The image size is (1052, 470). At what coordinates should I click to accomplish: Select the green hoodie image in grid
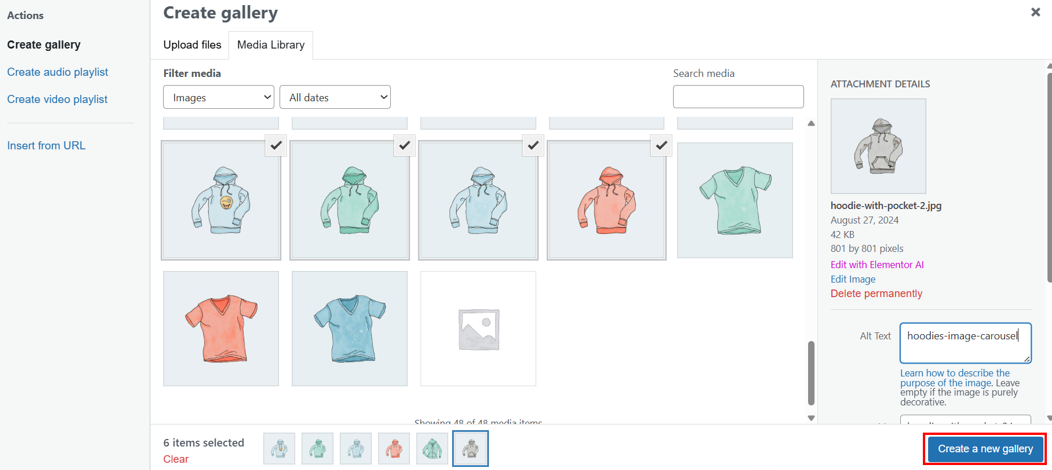pos(350,200)
